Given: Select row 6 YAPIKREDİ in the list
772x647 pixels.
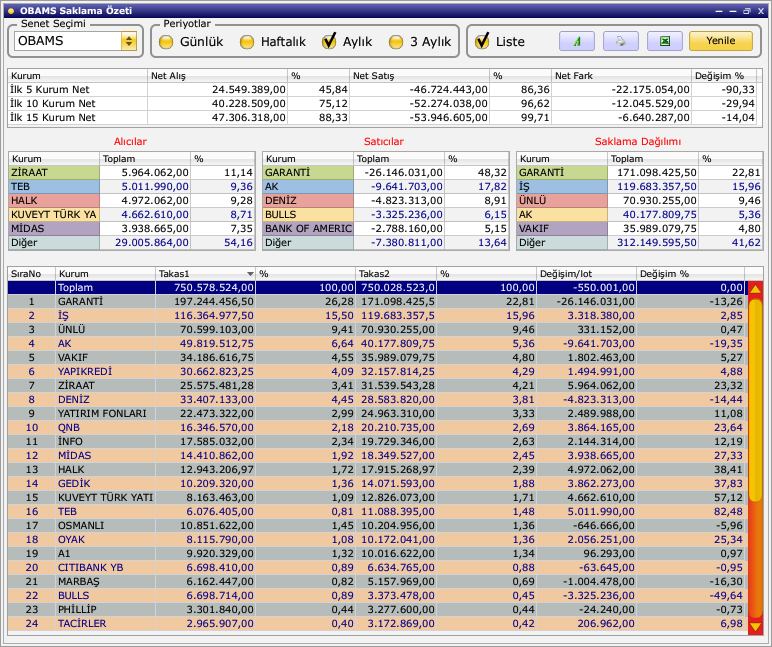Looking at the screenshot, I should pos(377,372).
